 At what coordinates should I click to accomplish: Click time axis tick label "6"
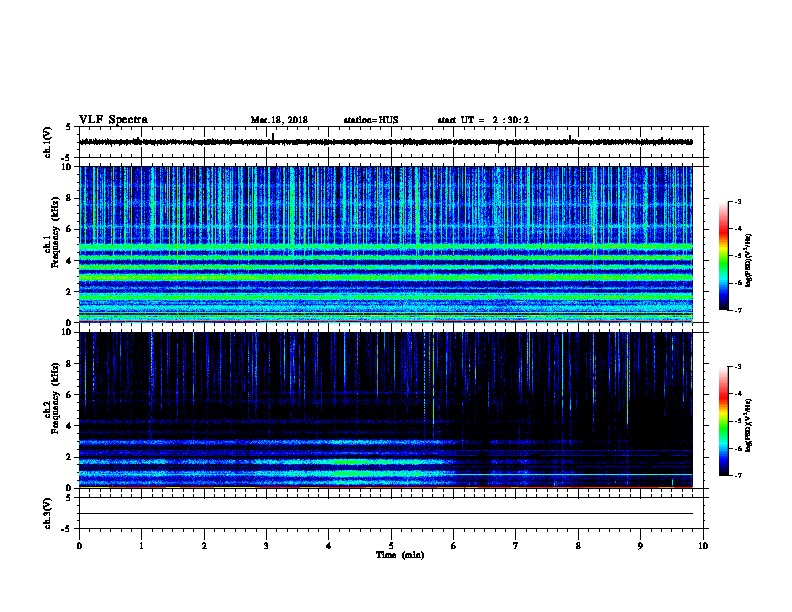click(x=454, y=545)
